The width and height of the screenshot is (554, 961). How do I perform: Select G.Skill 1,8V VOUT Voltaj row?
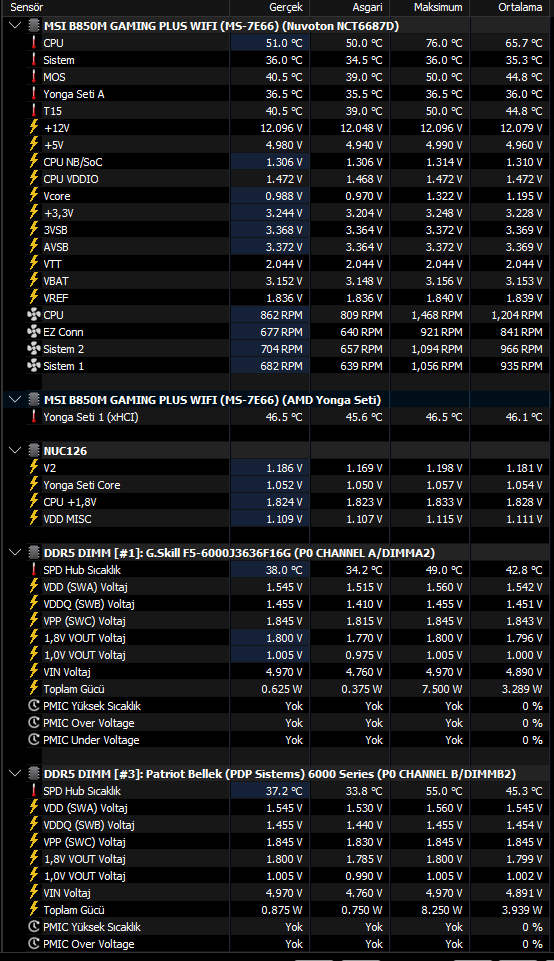tap(275, 638)
